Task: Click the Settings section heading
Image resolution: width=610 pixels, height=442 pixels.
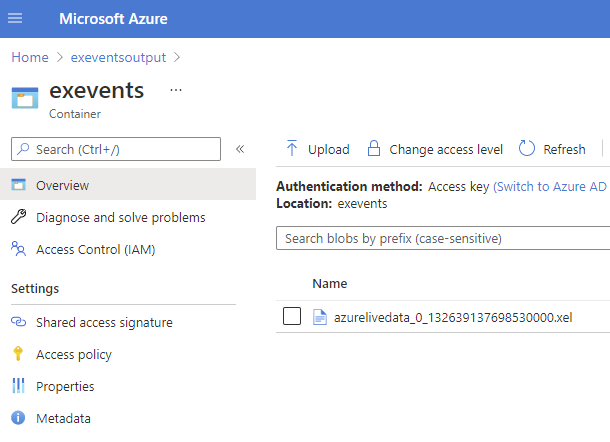Action: point(35,289)
